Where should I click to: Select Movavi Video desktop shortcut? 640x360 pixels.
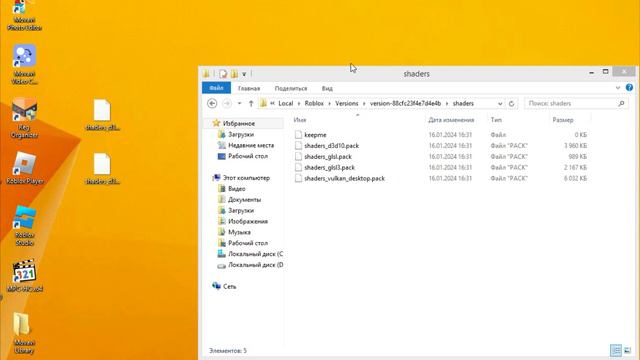[24, 64]
